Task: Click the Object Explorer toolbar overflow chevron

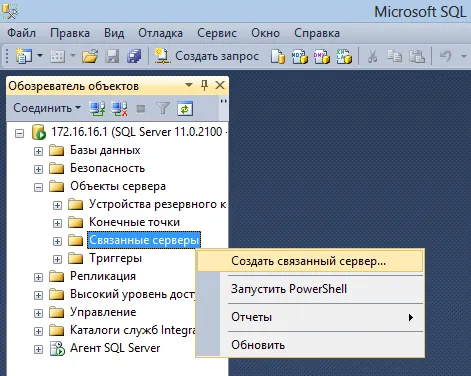Action: click(224, 101)
